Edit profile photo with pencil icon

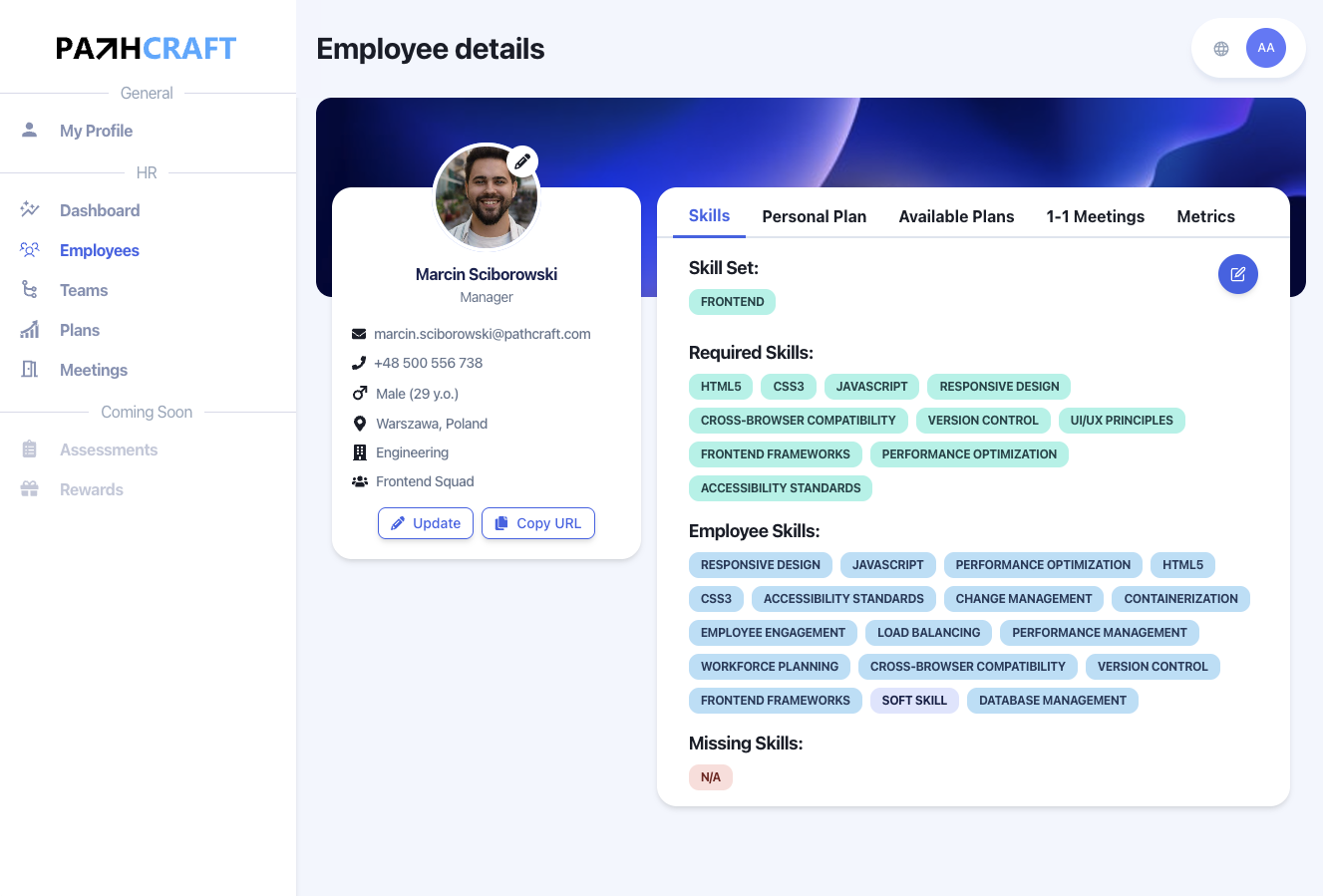pos(522,160)
